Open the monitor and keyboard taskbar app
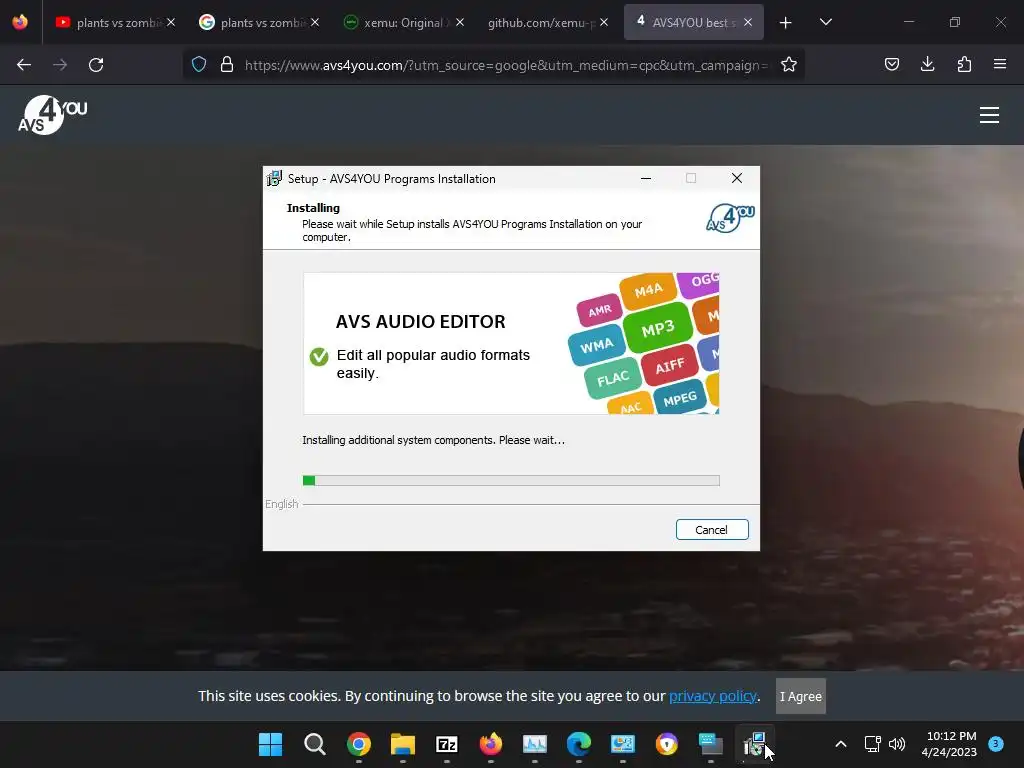 pyautogui.click(x=711, y=744)
